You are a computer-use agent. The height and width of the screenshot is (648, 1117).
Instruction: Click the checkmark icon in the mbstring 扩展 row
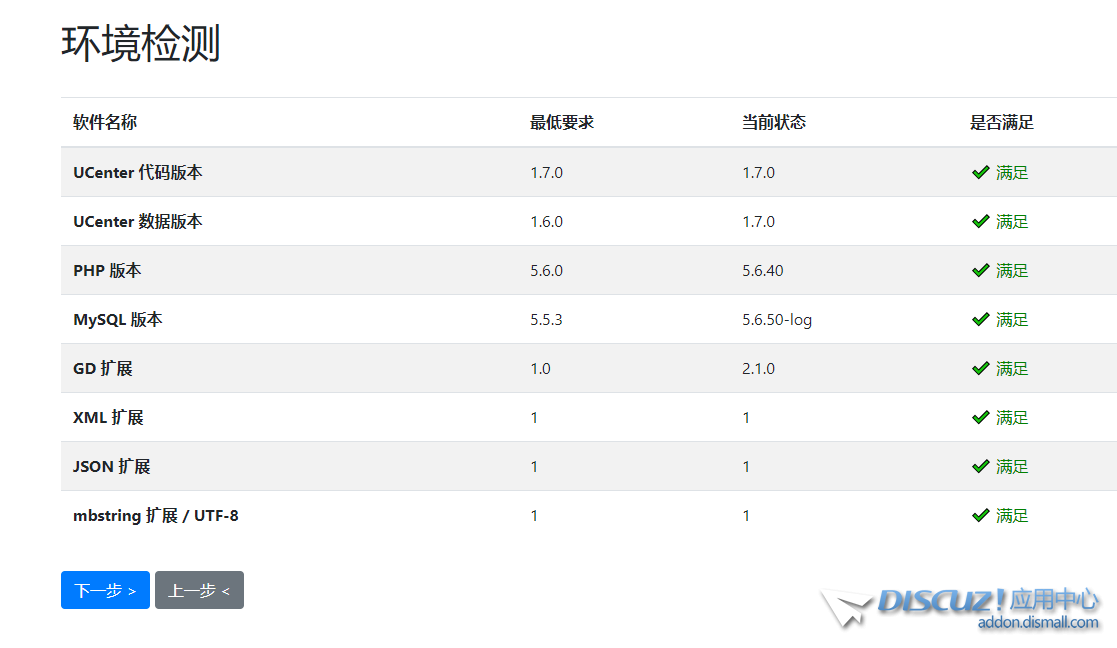click(x=981, y=516)
